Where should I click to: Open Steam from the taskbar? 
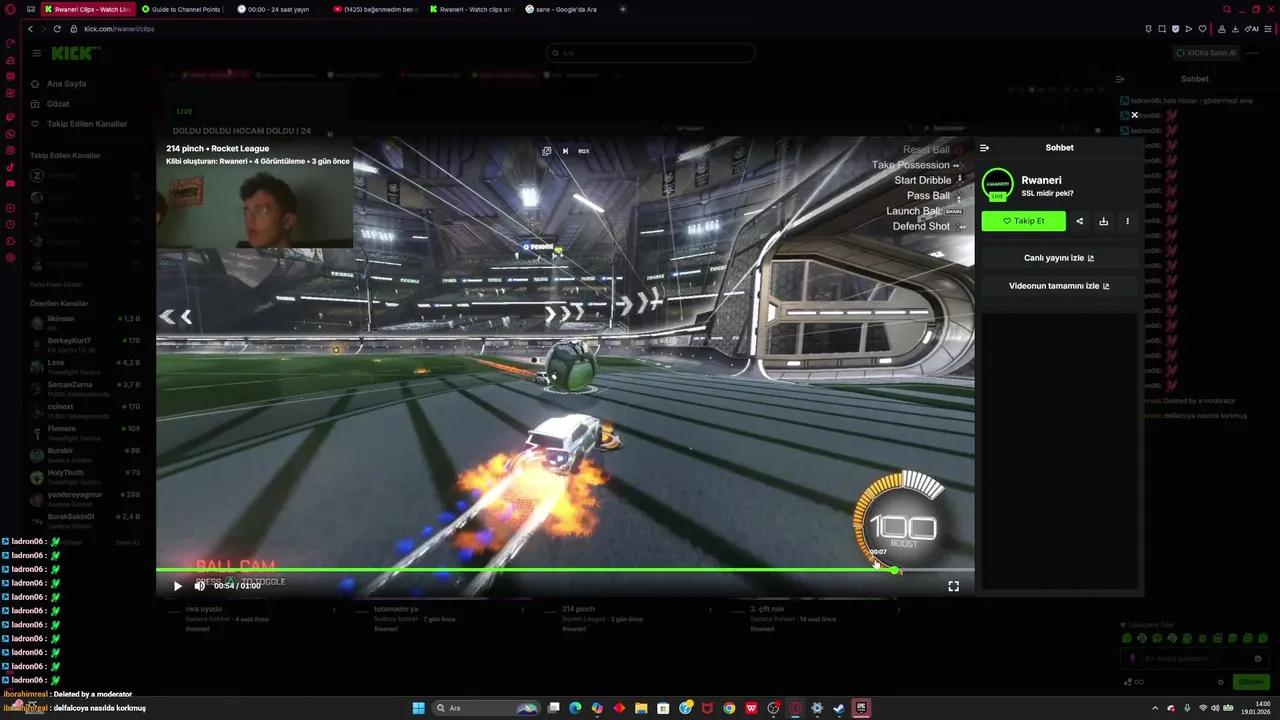coord(839,708)
